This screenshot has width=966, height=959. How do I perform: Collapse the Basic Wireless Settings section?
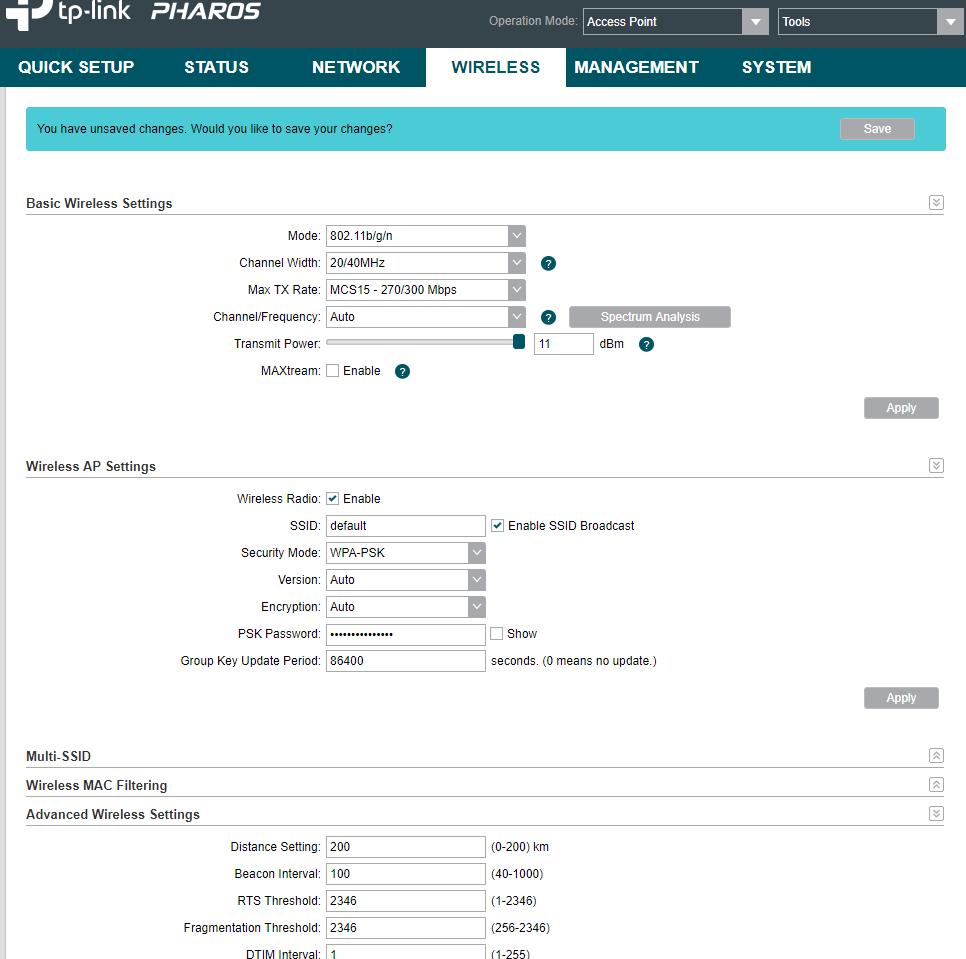[936, 203]
